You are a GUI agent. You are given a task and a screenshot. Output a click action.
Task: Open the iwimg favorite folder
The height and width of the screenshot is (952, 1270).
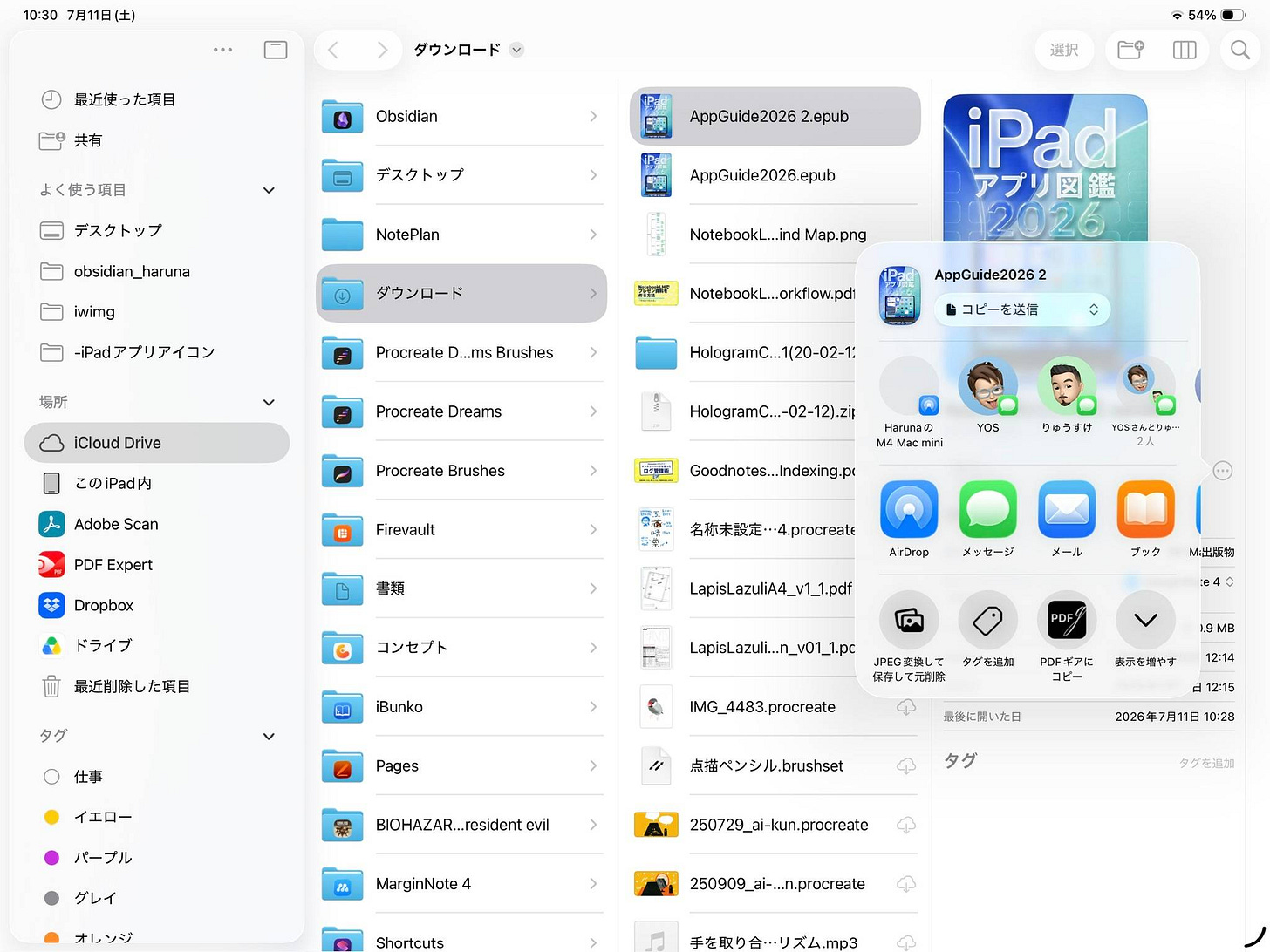pos(157,311)
